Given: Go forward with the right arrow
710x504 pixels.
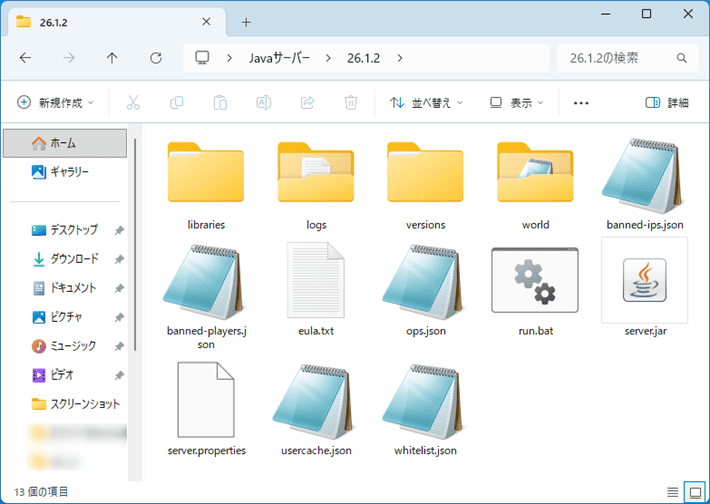Looking at the screenshot, I should click(x=69, y=58).
